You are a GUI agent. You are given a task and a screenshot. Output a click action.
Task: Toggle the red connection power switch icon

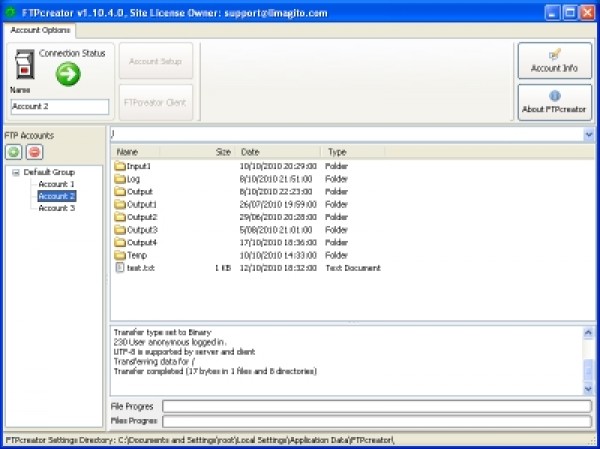click(x=24, y=68)
